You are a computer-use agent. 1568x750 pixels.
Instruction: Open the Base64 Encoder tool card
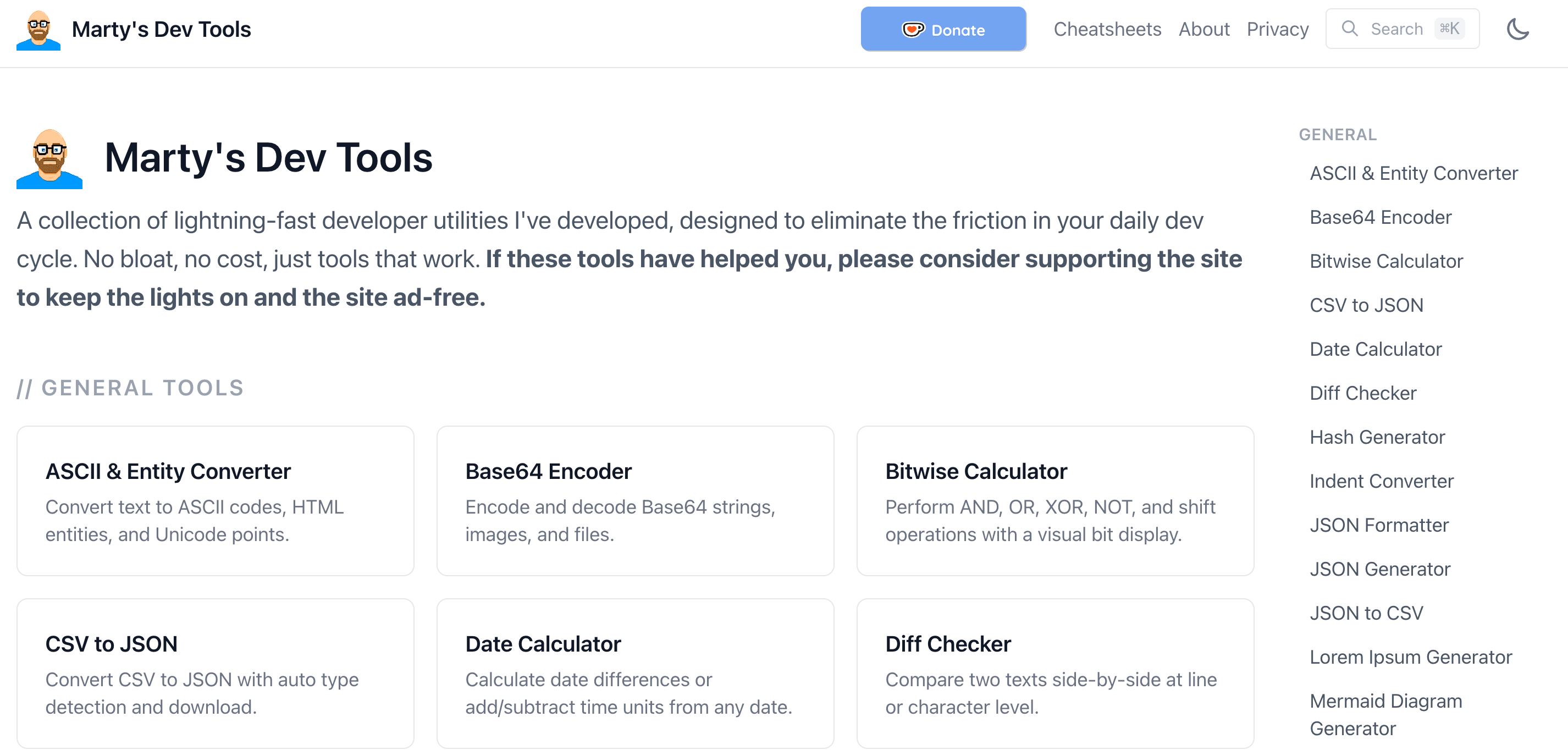[635, 500]
